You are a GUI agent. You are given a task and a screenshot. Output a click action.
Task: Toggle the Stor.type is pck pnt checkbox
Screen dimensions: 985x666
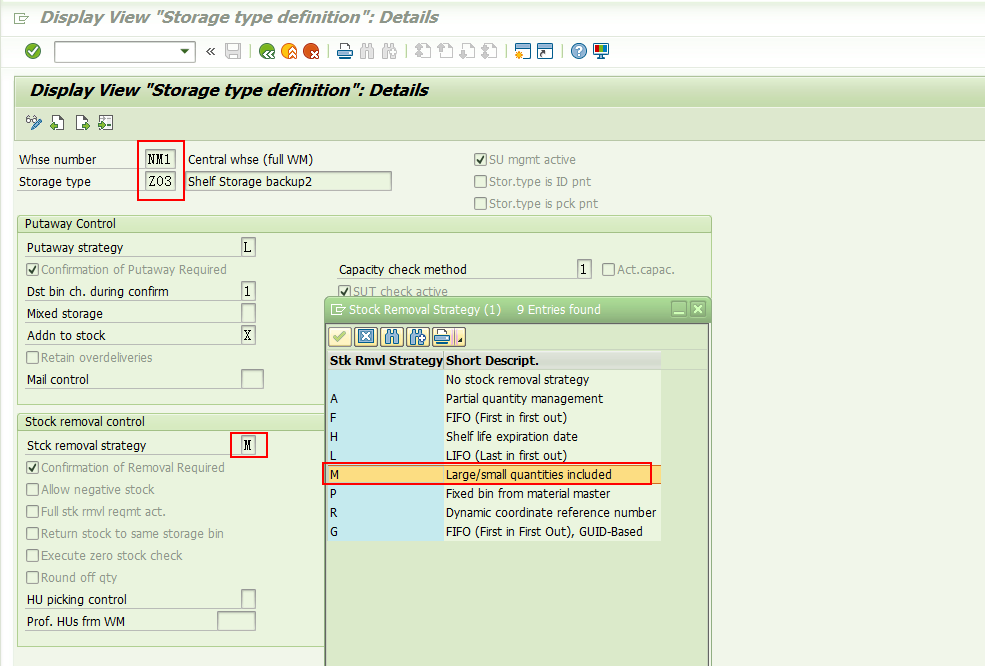click(481, 204)
